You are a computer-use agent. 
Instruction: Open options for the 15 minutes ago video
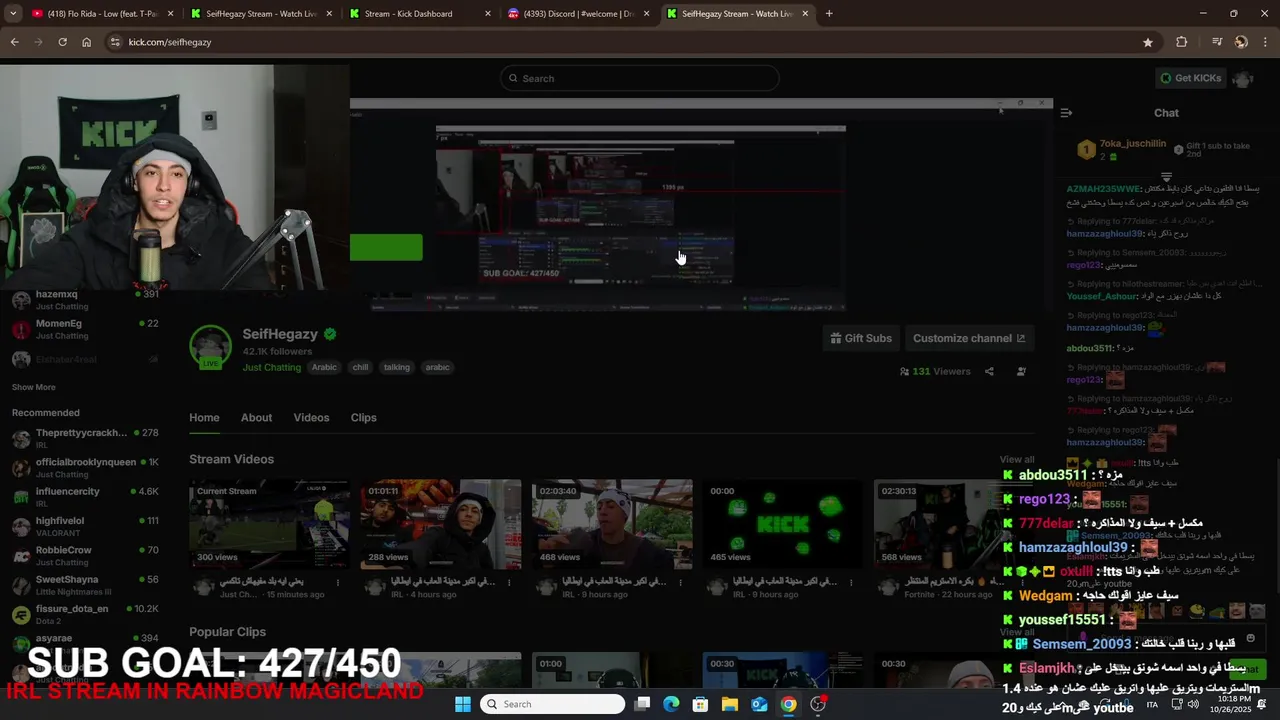coord(338,582)
